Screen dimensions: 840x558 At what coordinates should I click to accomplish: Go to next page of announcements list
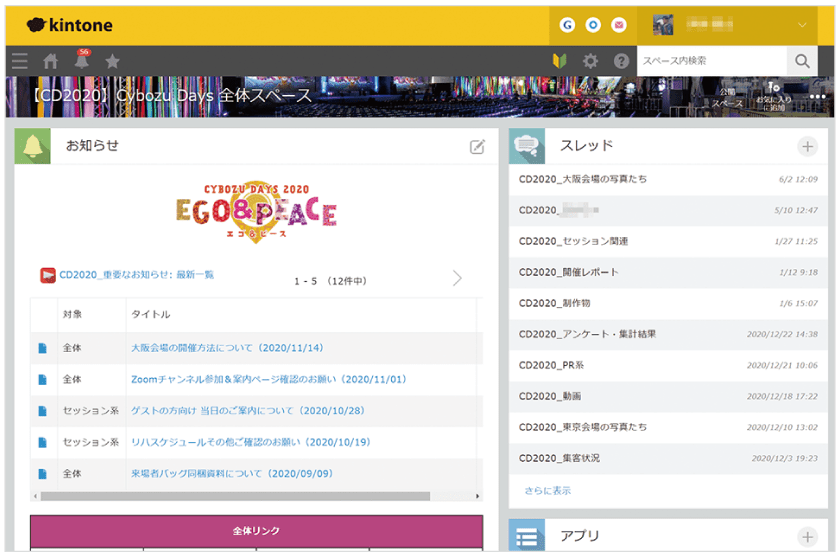[457, 278]
